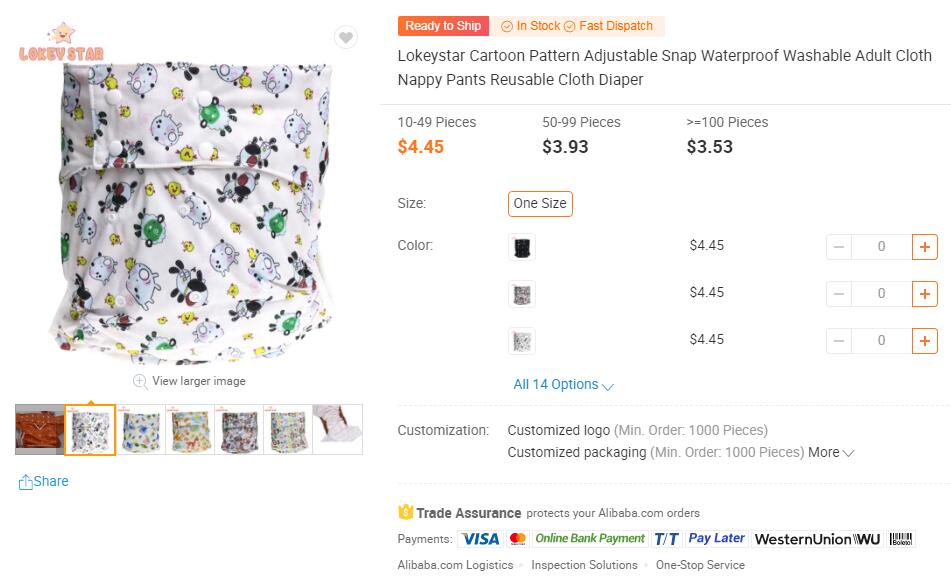This screenshot has height=588, width=951.
Task: Click the Mastercard payment icon
Action: click(518, 538)
